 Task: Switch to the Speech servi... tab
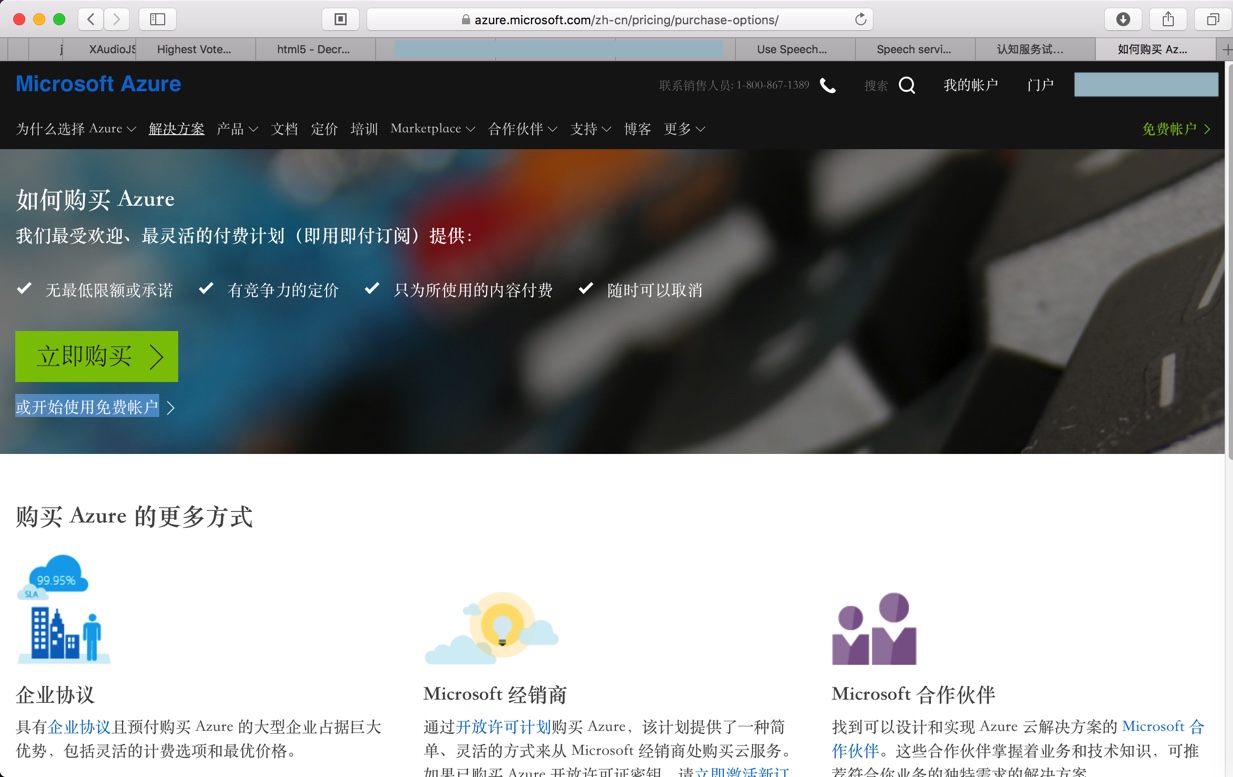click(915, 49)
